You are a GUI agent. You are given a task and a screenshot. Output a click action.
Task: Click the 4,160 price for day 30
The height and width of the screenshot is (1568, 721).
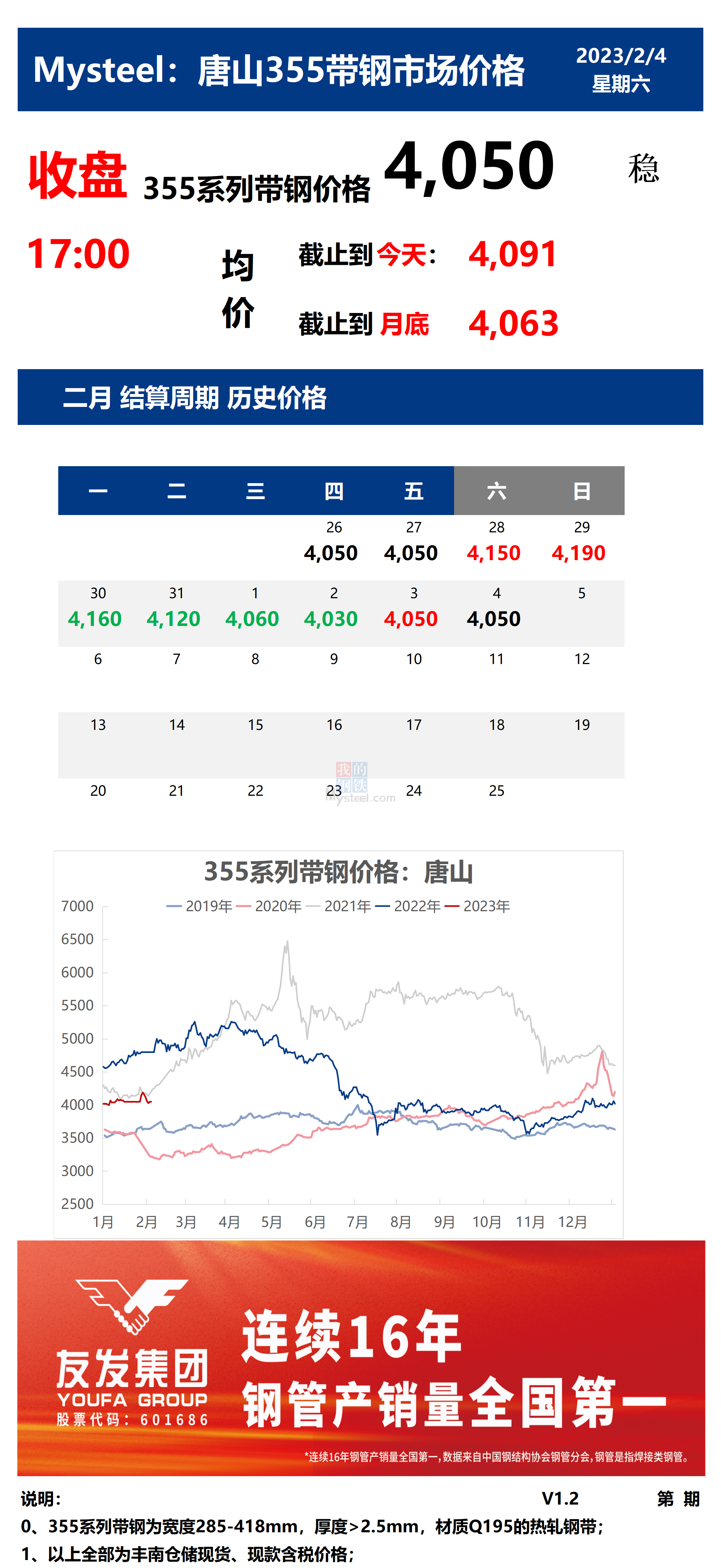coord(95,619)
